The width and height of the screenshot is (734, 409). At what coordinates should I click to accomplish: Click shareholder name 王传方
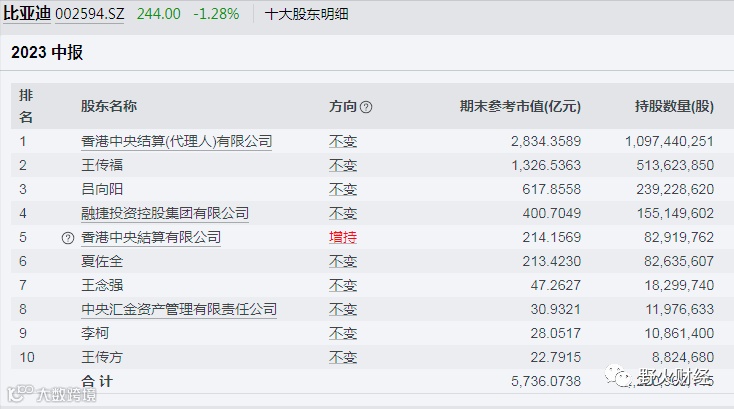102,358
